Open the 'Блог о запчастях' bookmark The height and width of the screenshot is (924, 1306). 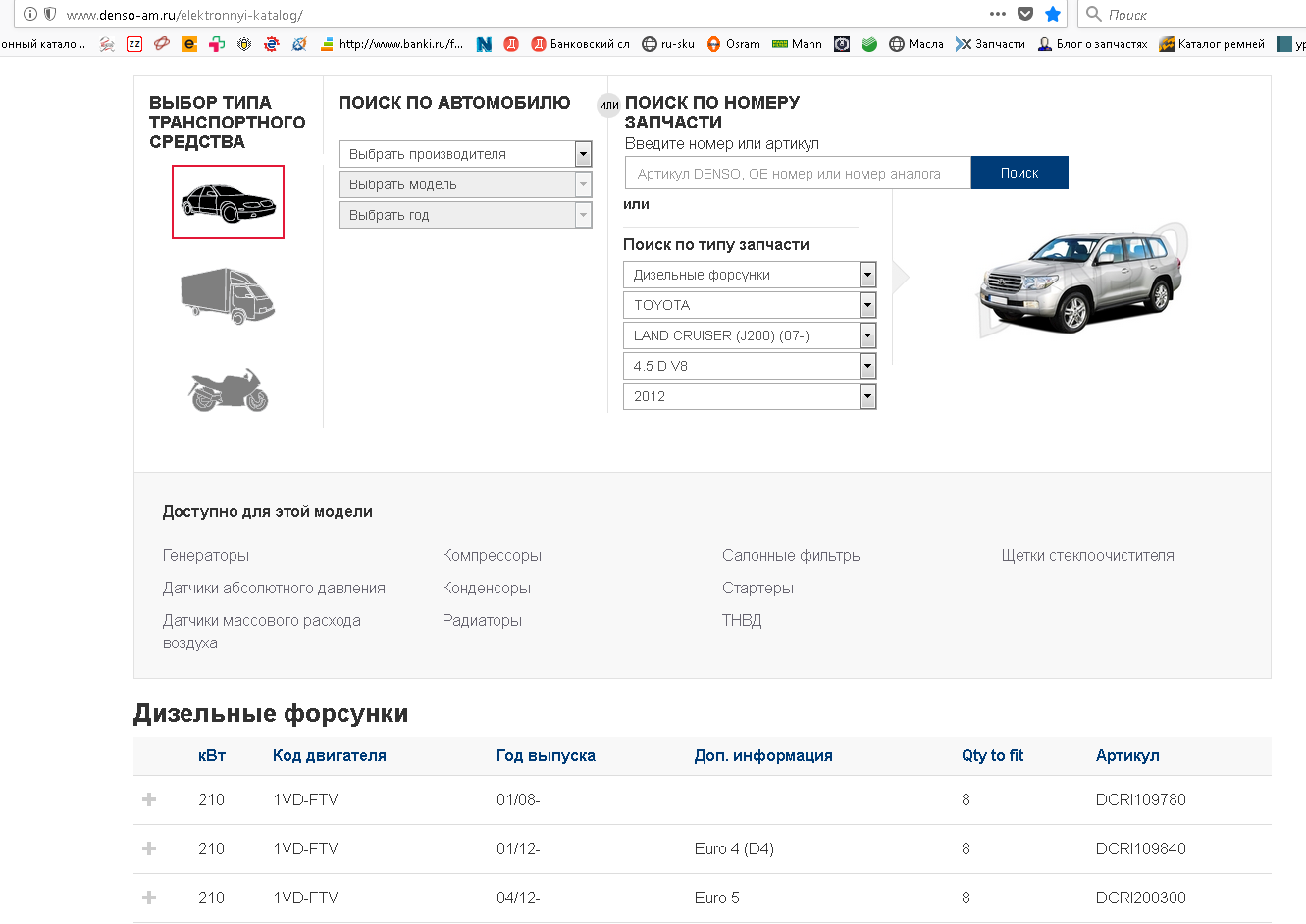(x=1092, y=44)
